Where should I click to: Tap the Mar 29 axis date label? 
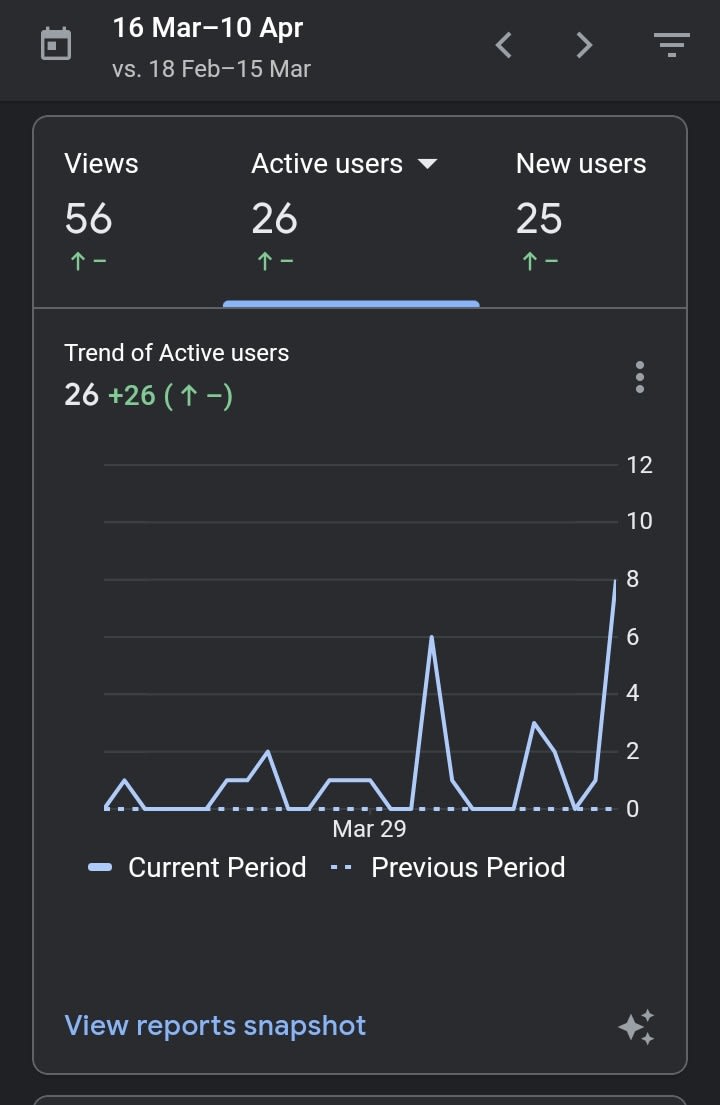click(369, 829)
